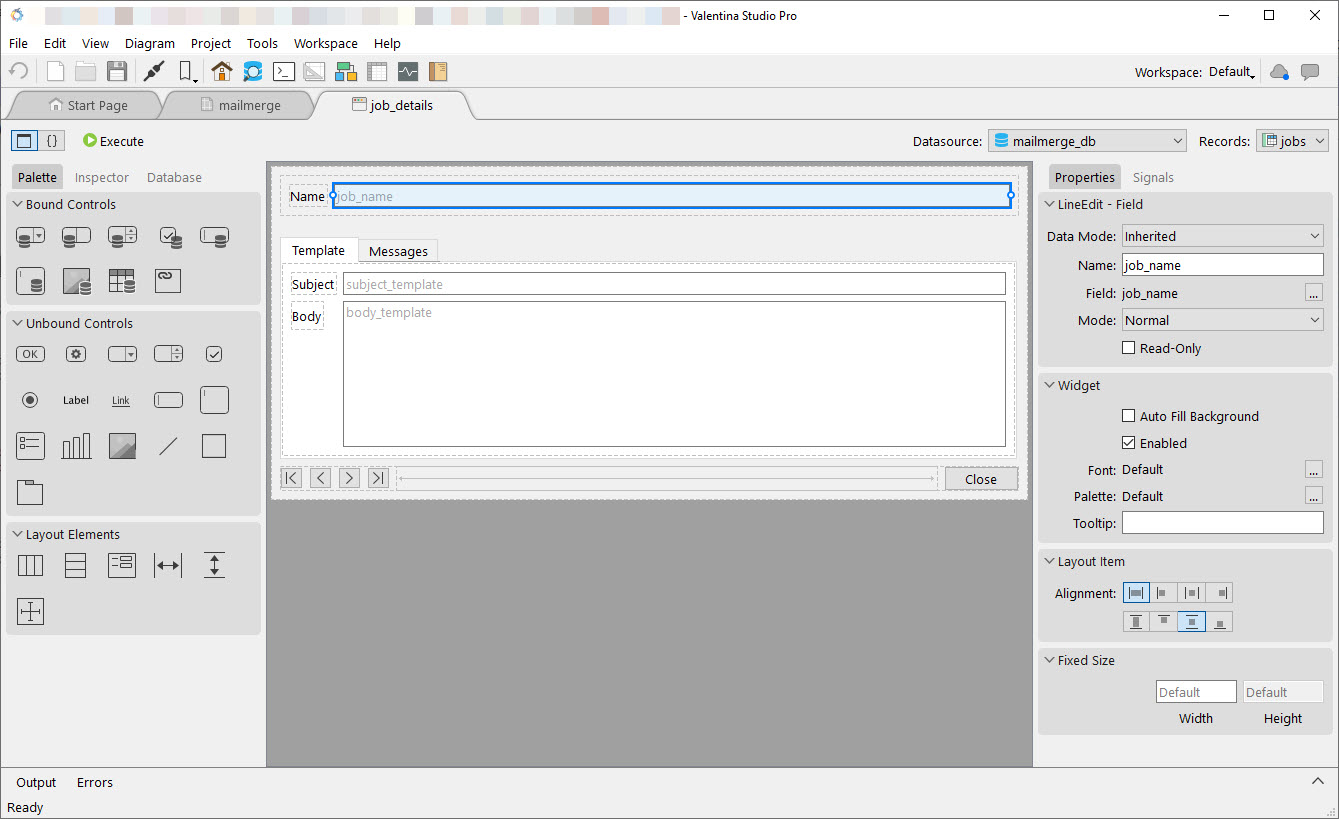
Task: Click the Save disk icon in toolbar
Action: click(117, 71)
